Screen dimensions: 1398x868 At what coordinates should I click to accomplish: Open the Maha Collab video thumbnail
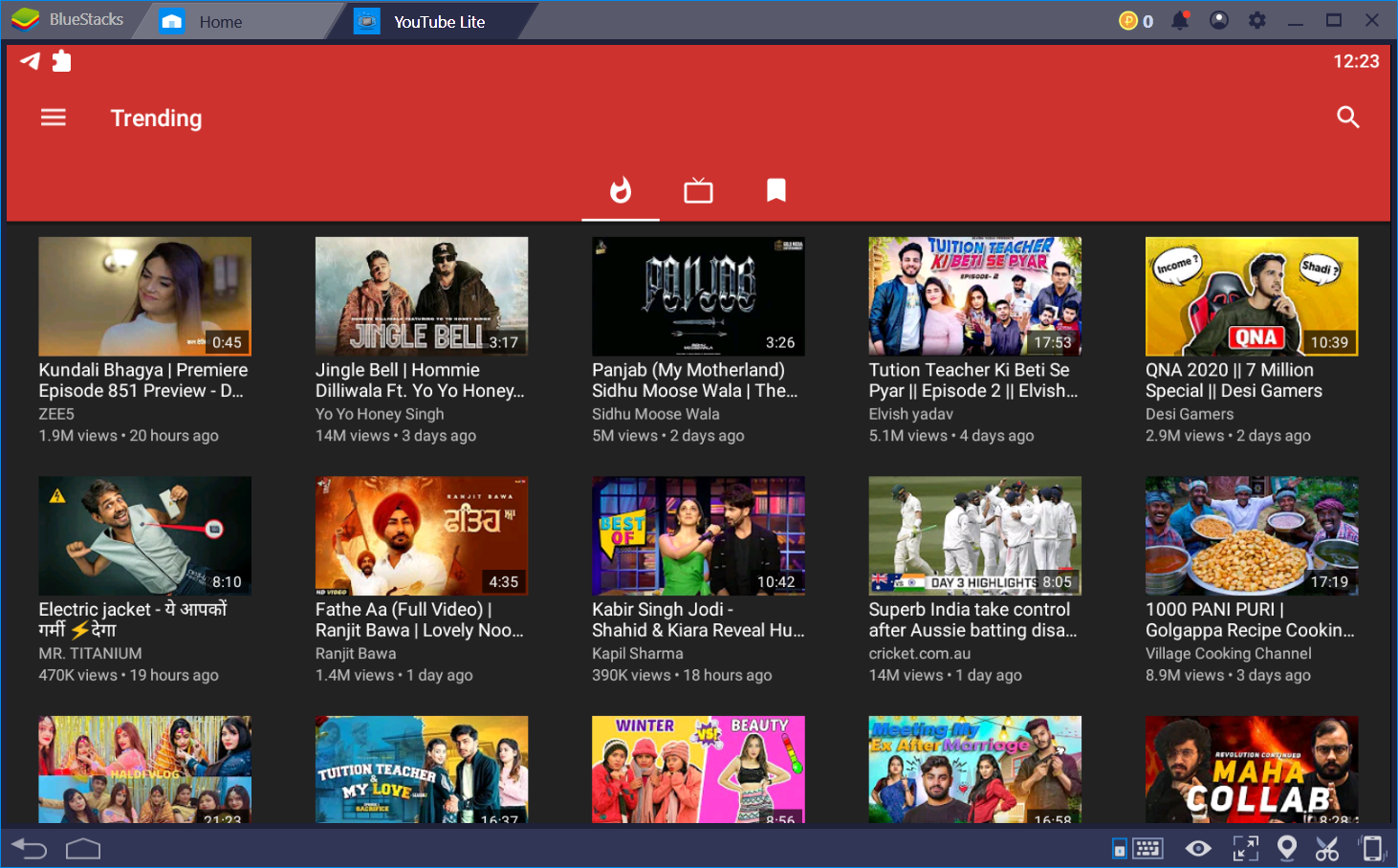click(1252, 770)
